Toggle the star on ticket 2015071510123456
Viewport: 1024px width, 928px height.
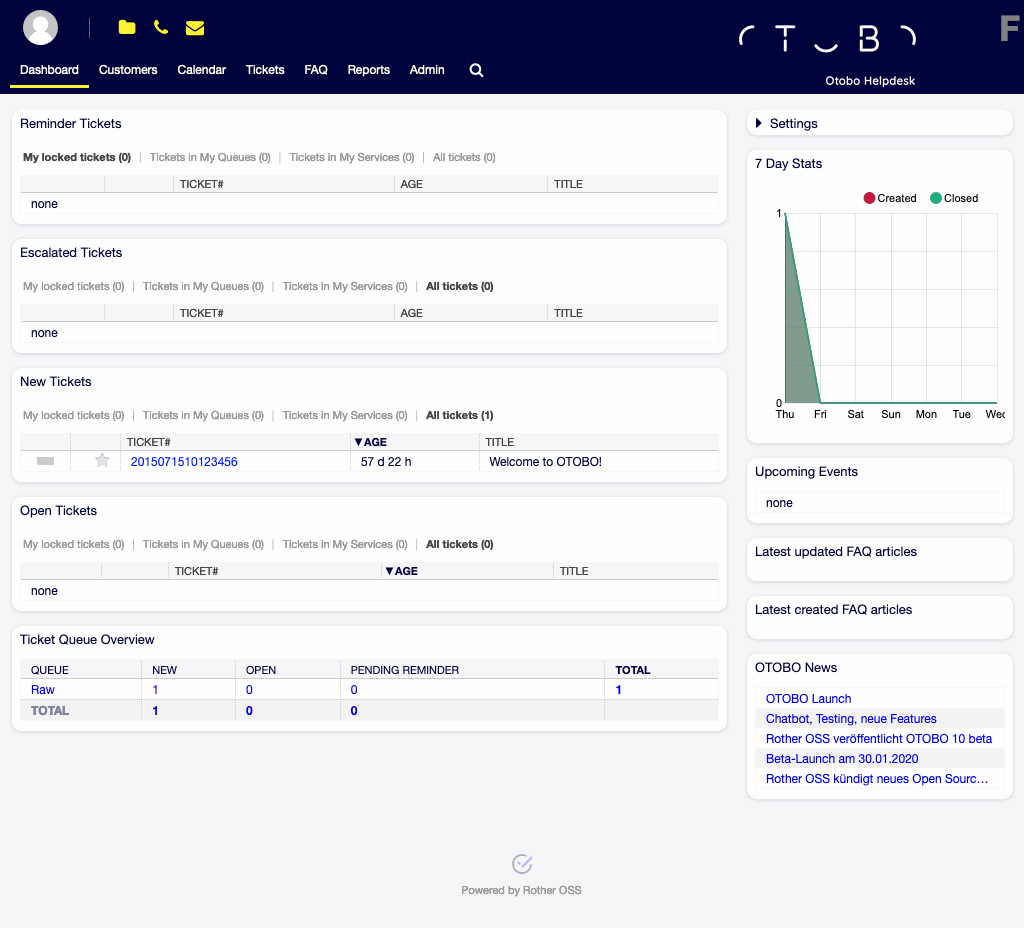click(102, 461)
